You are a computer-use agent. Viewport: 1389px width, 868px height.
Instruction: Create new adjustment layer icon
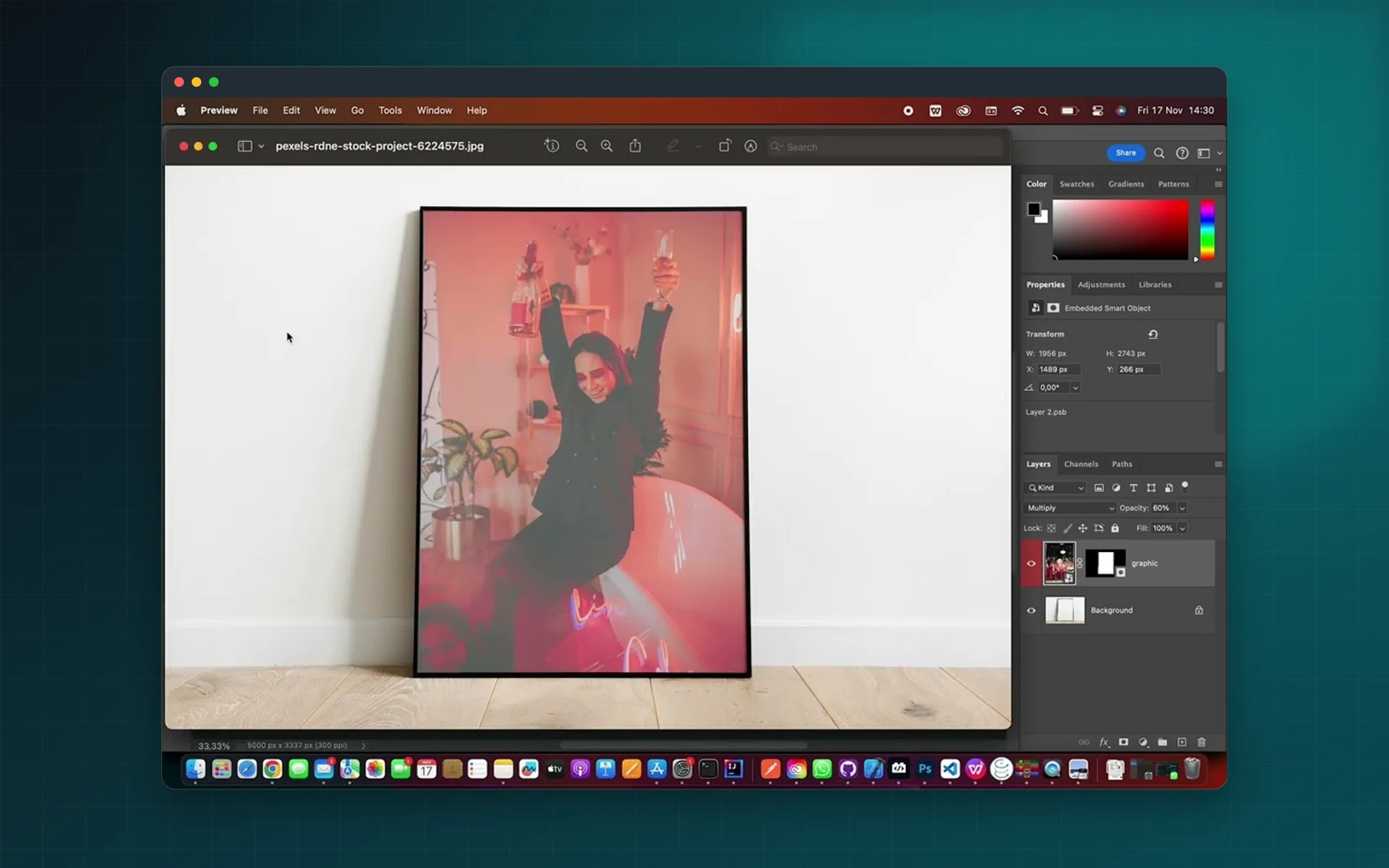point(1143,742)
